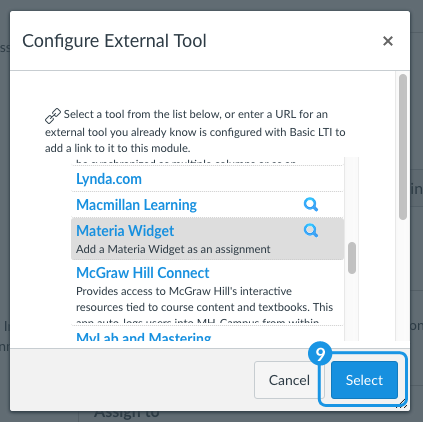Click the blue number 9 step badge
Image resolution: width=423 pixels, height=422 pixels.
(x=320, y=354)
